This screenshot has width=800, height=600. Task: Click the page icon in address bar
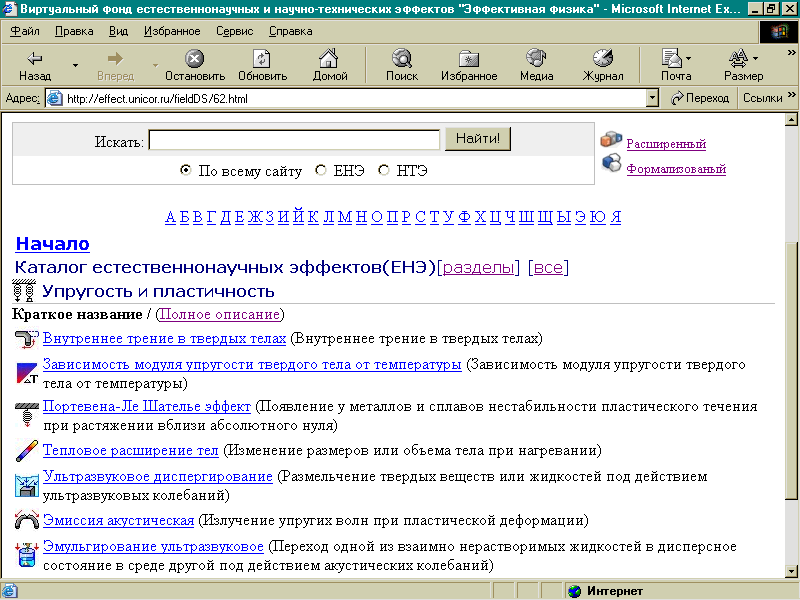54,98
